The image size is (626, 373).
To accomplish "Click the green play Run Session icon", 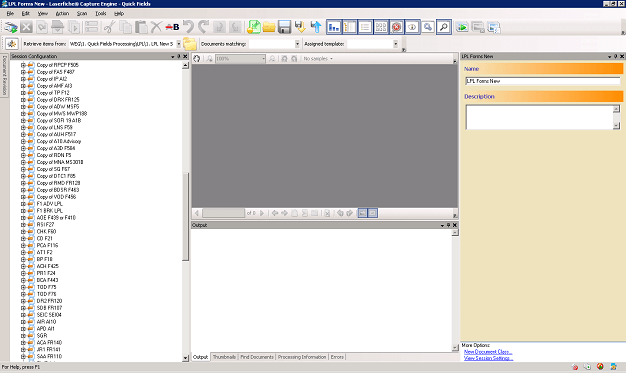I will click(462, 27).
